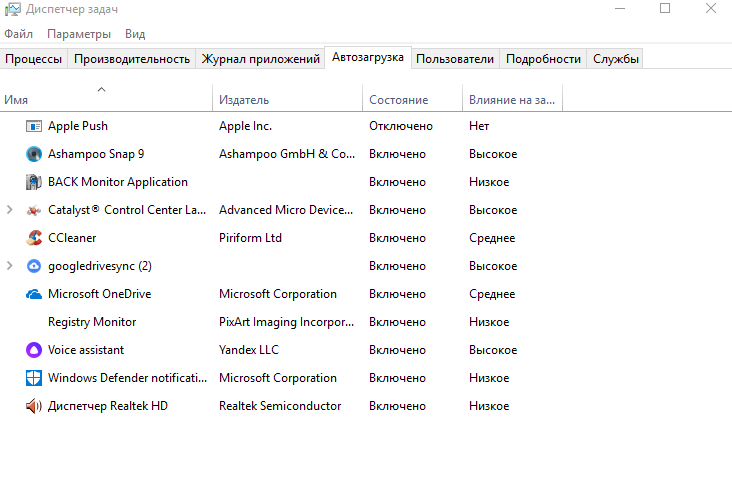This screenshot has width=732, height=481.
Task: Click Microsoft Corporation publisher for OneDrive
Action: coord(278,294)
